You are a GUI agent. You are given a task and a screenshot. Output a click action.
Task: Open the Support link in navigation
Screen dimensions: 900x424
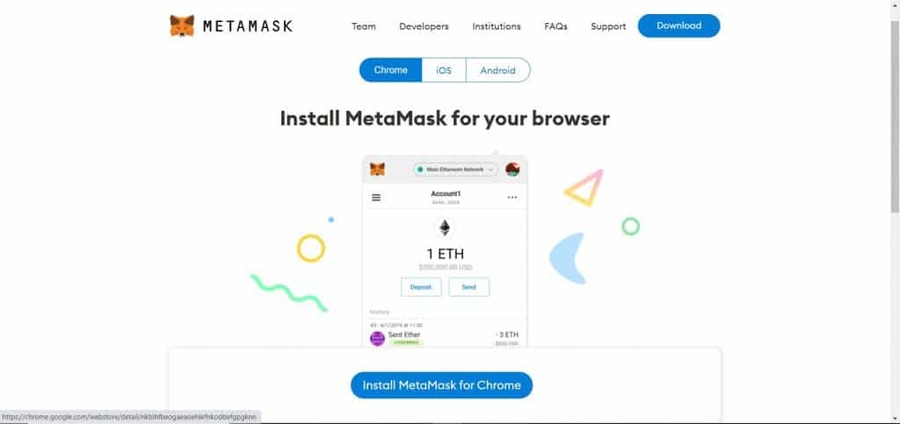[608, 26]
